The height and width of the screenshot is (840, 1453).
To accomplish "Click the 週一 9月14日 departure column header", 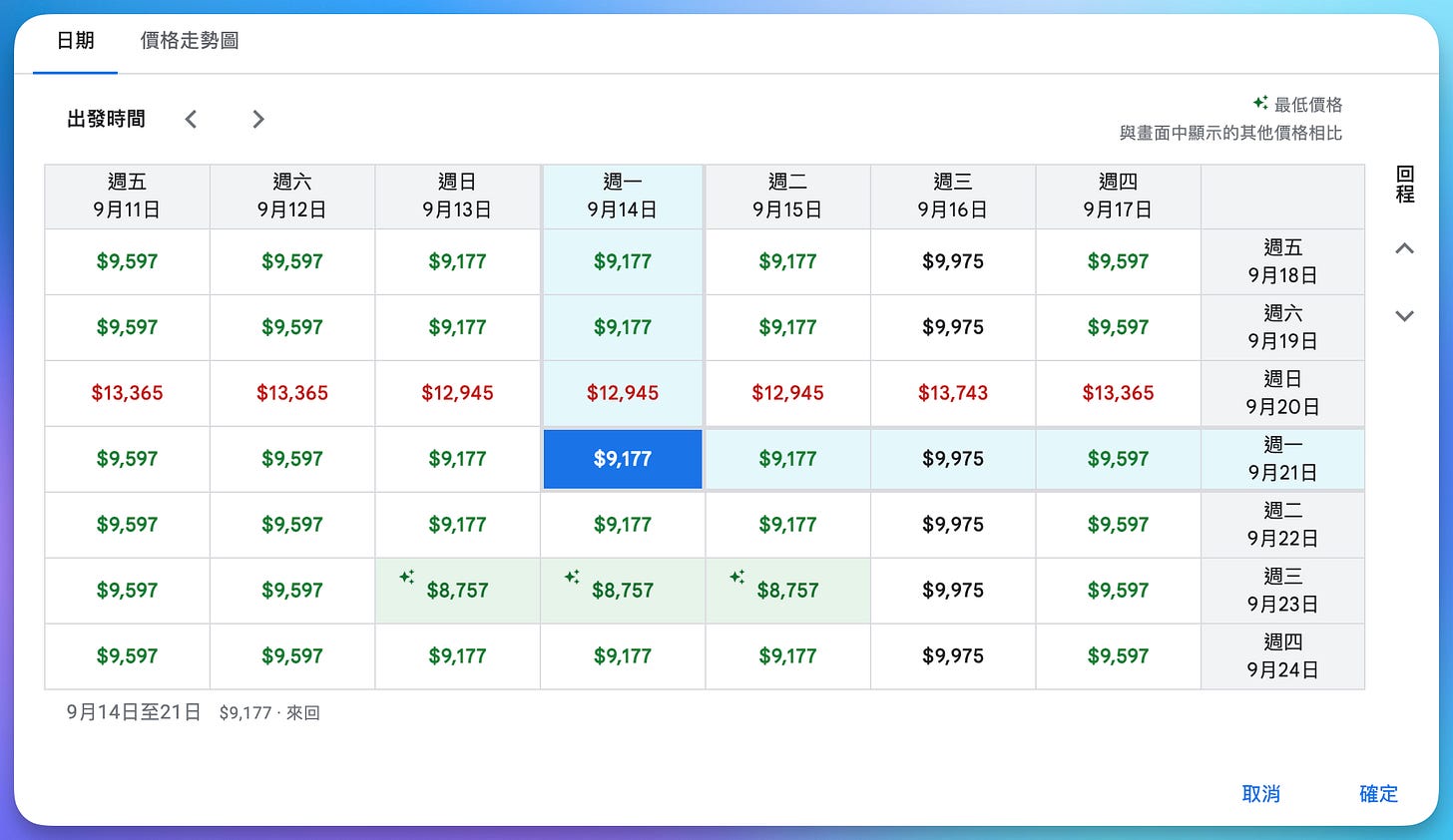I will pyautogui.click(x=623, y=197).
